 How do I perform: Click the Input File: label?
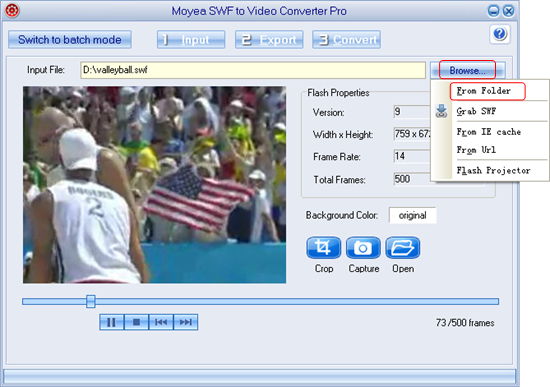point(46,70)
